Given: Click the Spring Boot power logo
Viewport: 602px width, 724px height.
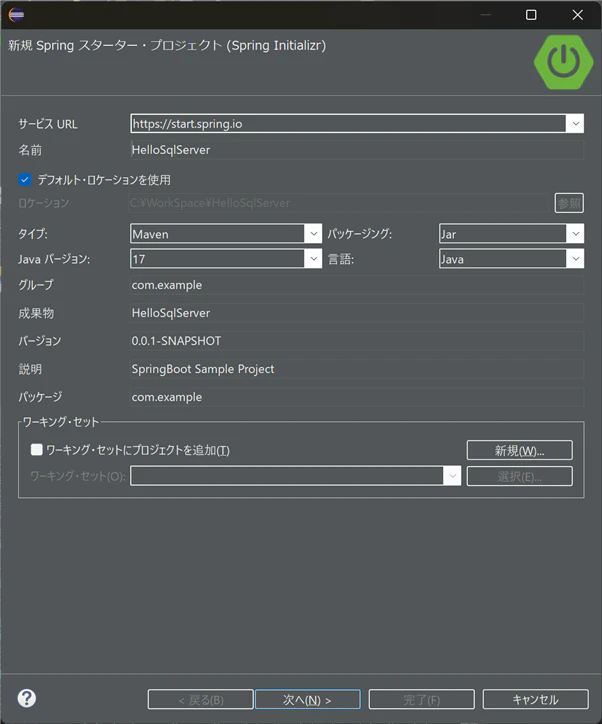Looking at the screenshot, I should 564,62.
